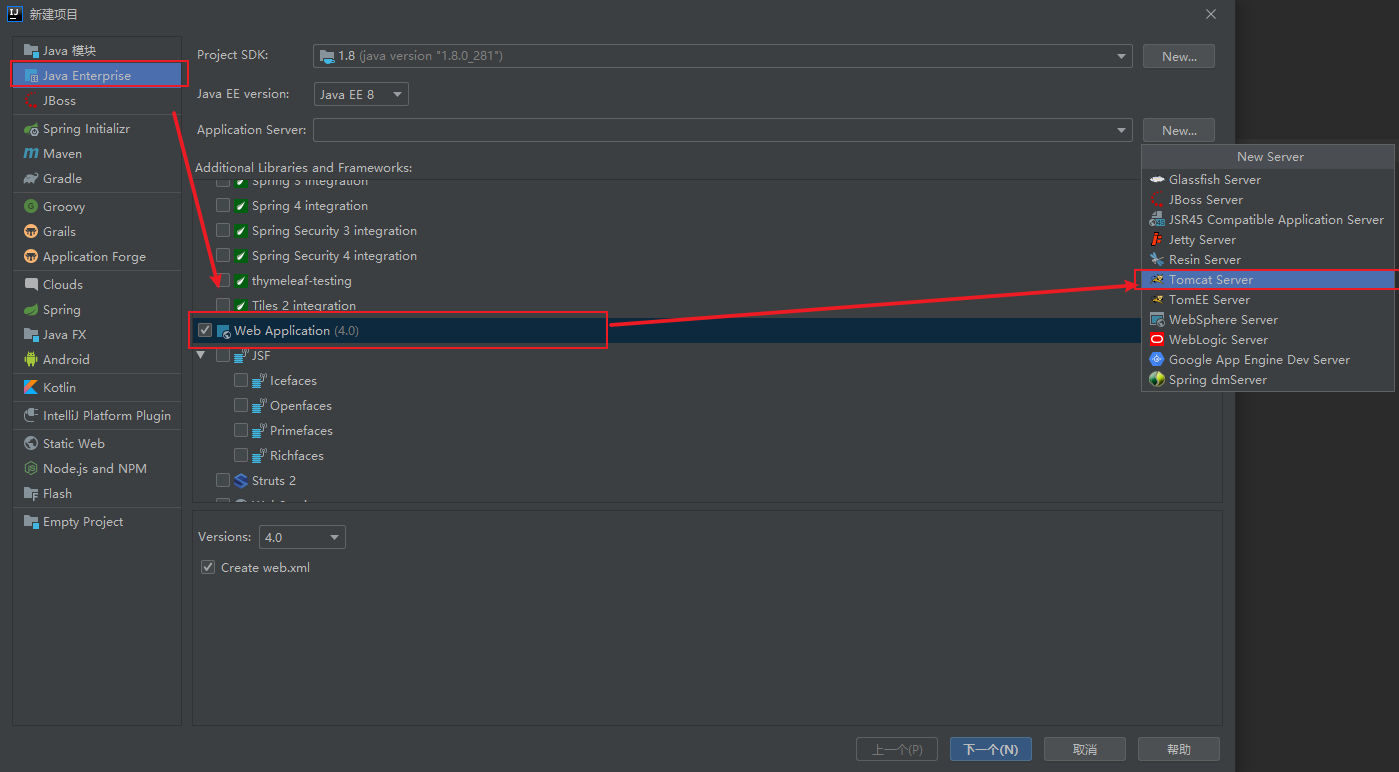The image size is (1399, 772).
Task: Select the Groovy icon
Action: pyautogui.click(x=31, y=206)
